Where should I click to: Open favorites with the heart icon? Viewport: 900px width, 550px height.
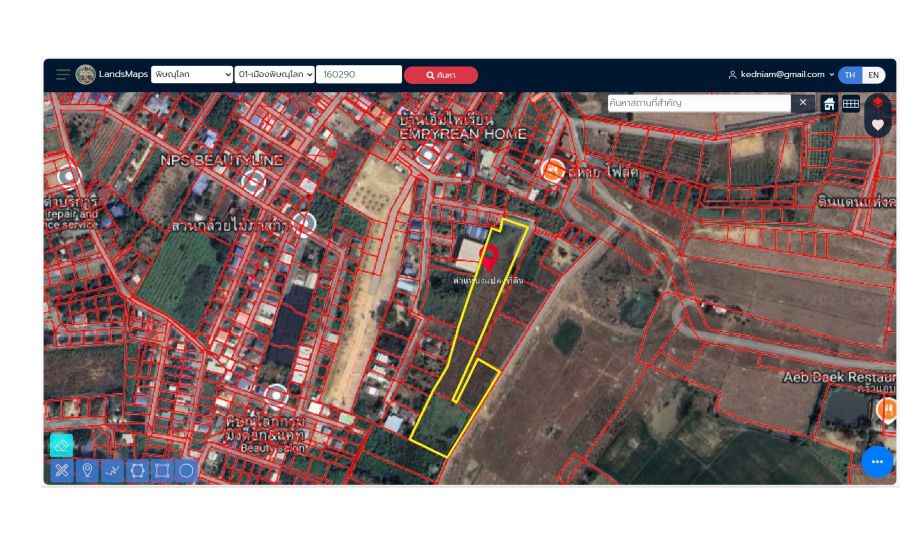click(878, 125)
